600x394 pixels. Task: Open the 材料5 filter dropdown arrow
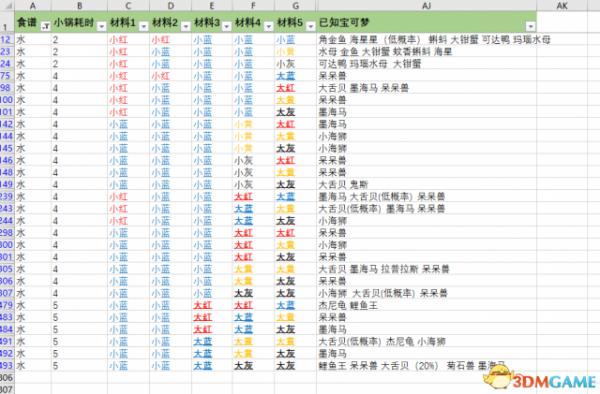311,26
